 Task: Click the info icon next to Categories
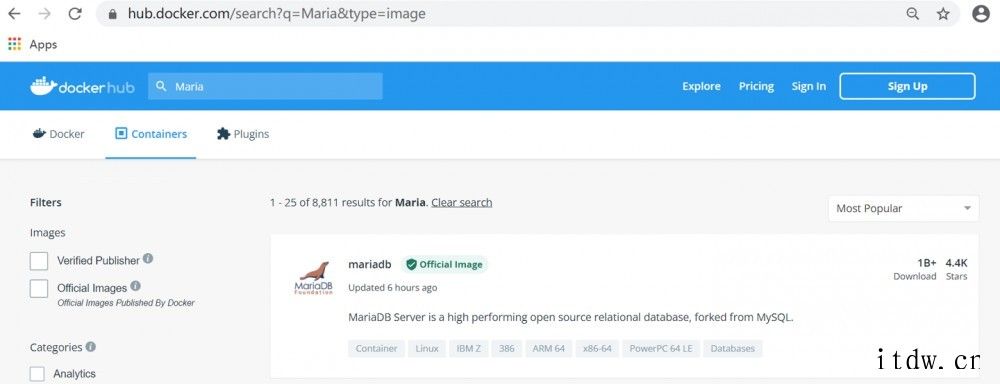pos(91,346)
